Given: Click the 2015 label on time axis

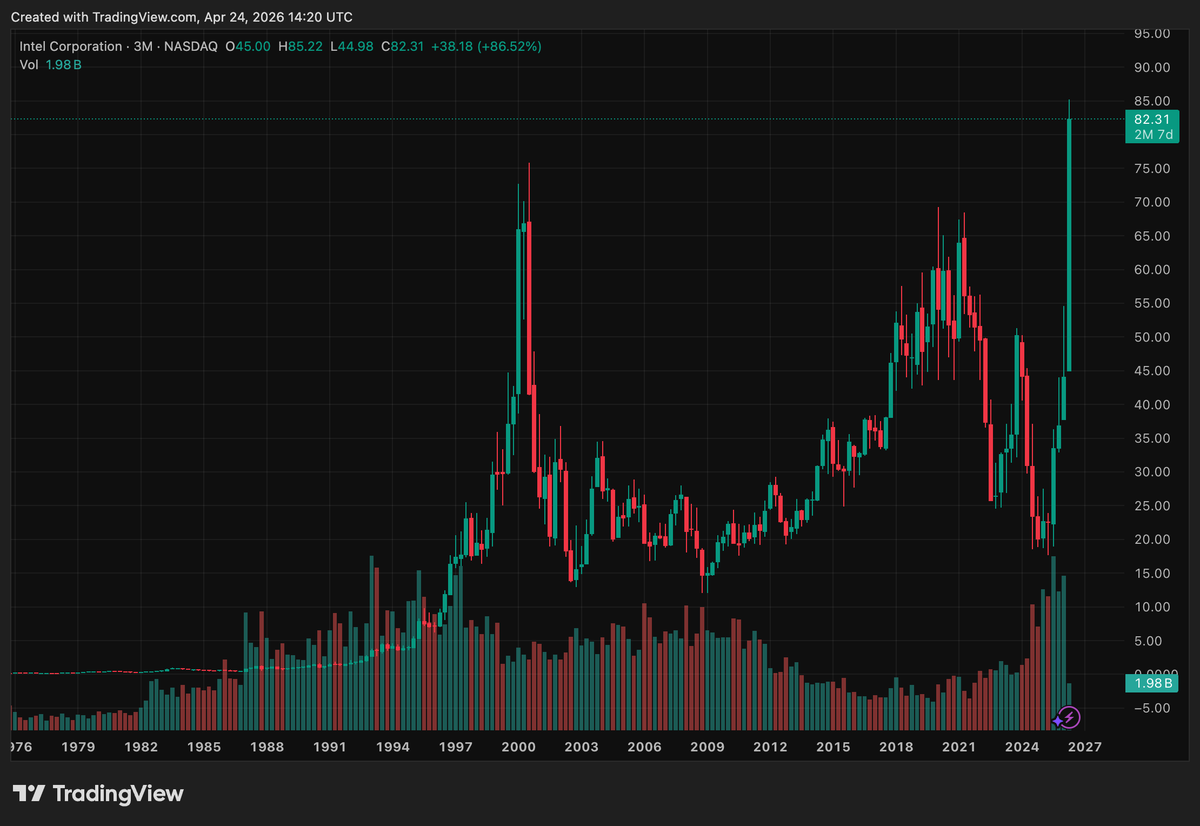Looking at the screenshot, I should (833, 747).
